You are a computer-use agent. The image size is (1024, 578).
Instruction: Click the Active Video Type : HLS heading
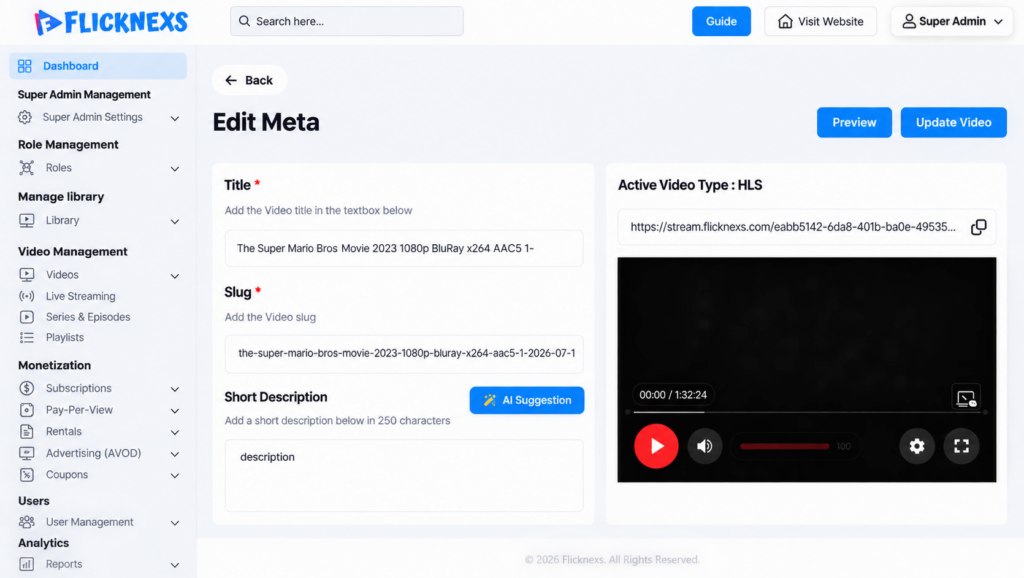click(x=690, y=185)
